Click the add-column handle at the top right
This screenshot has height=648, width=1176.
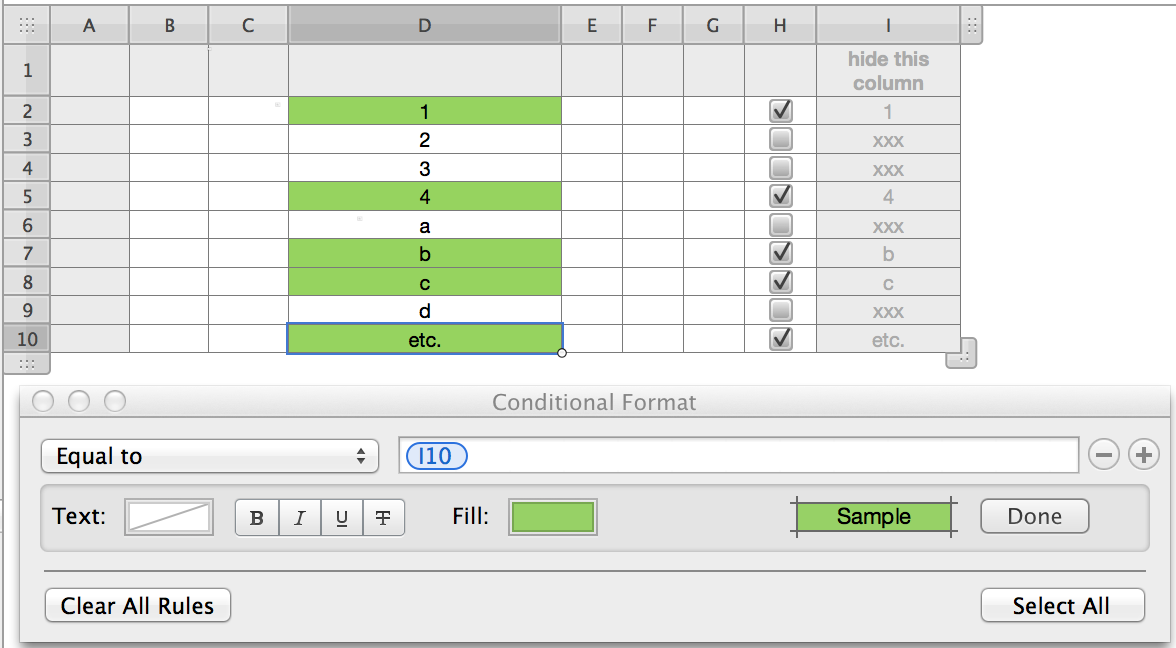[x=972, y=27]
